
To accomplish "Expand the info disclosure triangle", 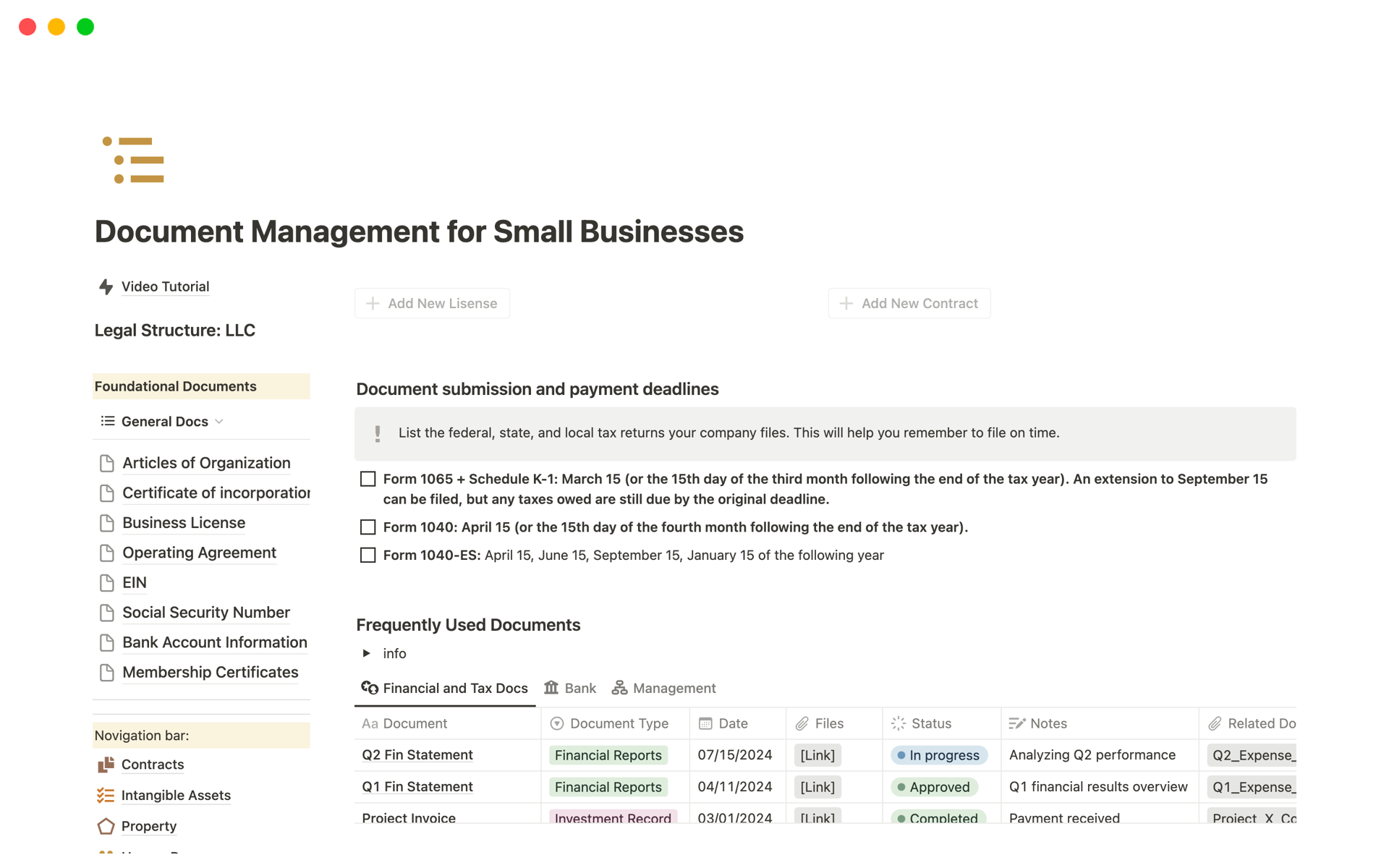I will (x=367, y=653).
